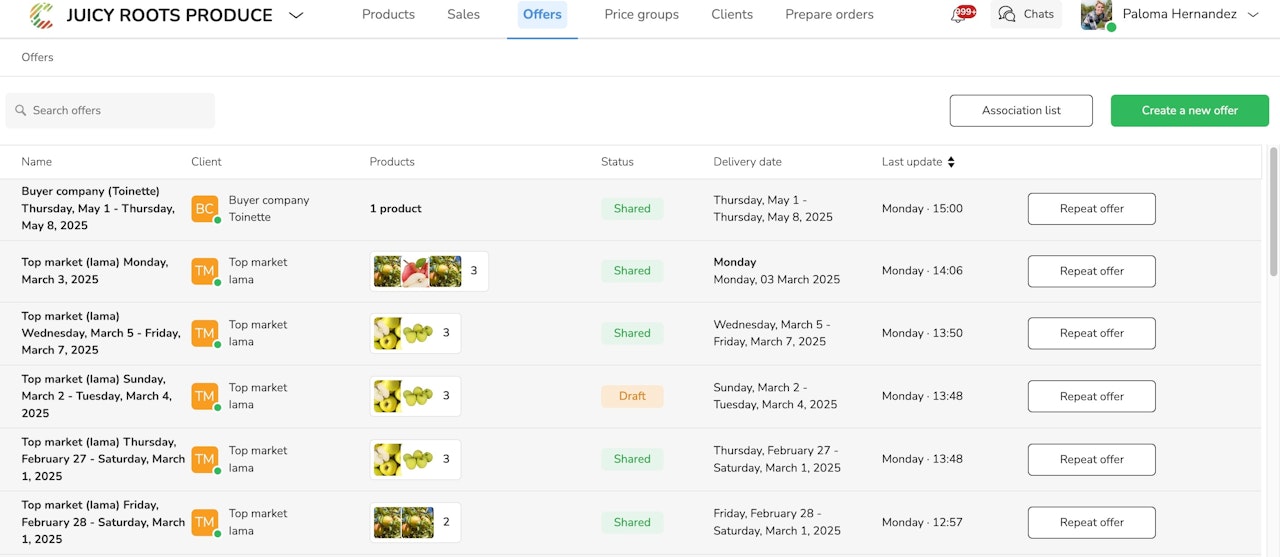Click the Juicy Roots Produce logo icon
The width and height of the screenshot is (1280, 557).
pyautogui.click(x=41, y=15)
